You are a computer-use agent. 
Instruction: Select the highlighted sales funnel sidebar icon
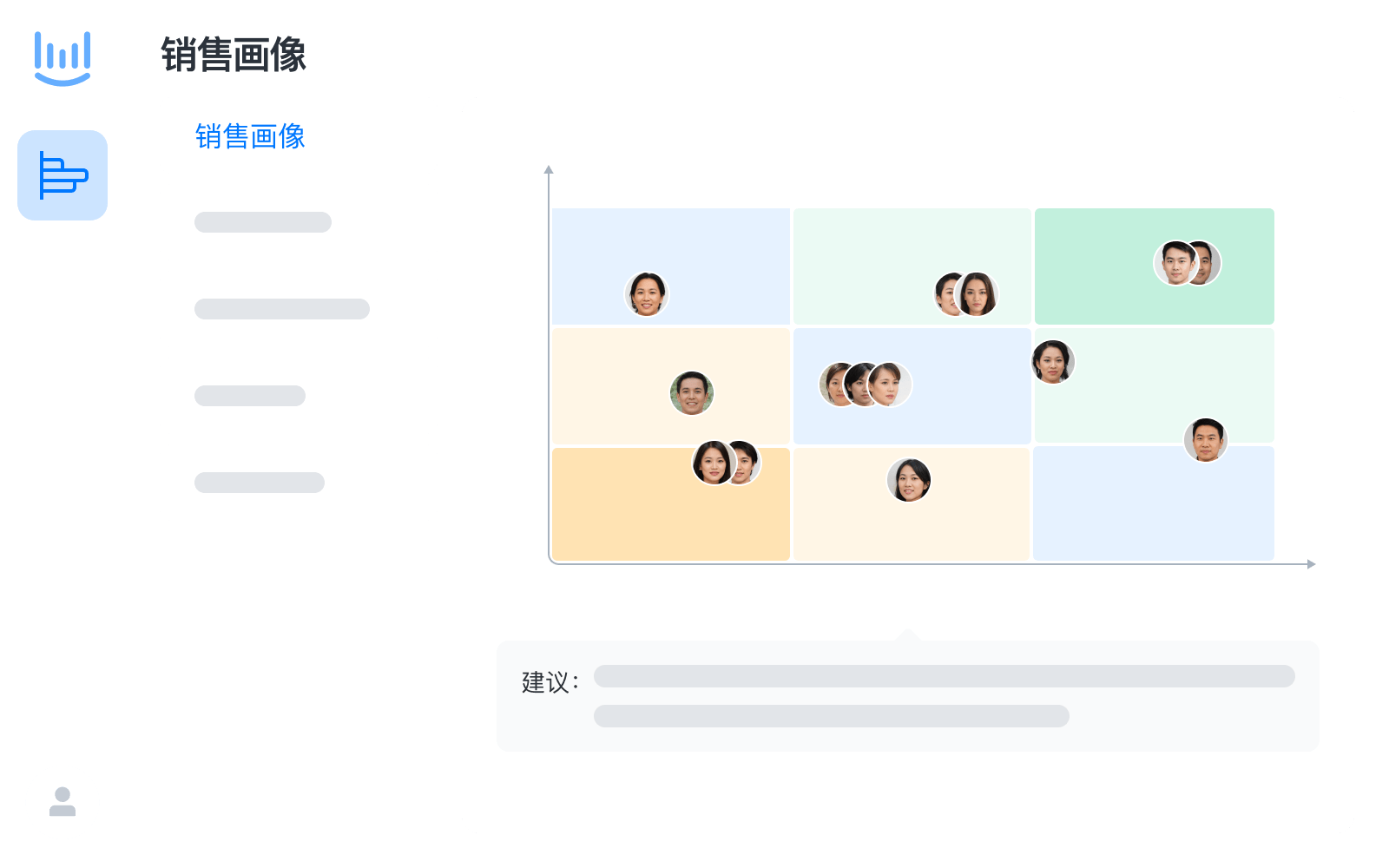point(62,175)
